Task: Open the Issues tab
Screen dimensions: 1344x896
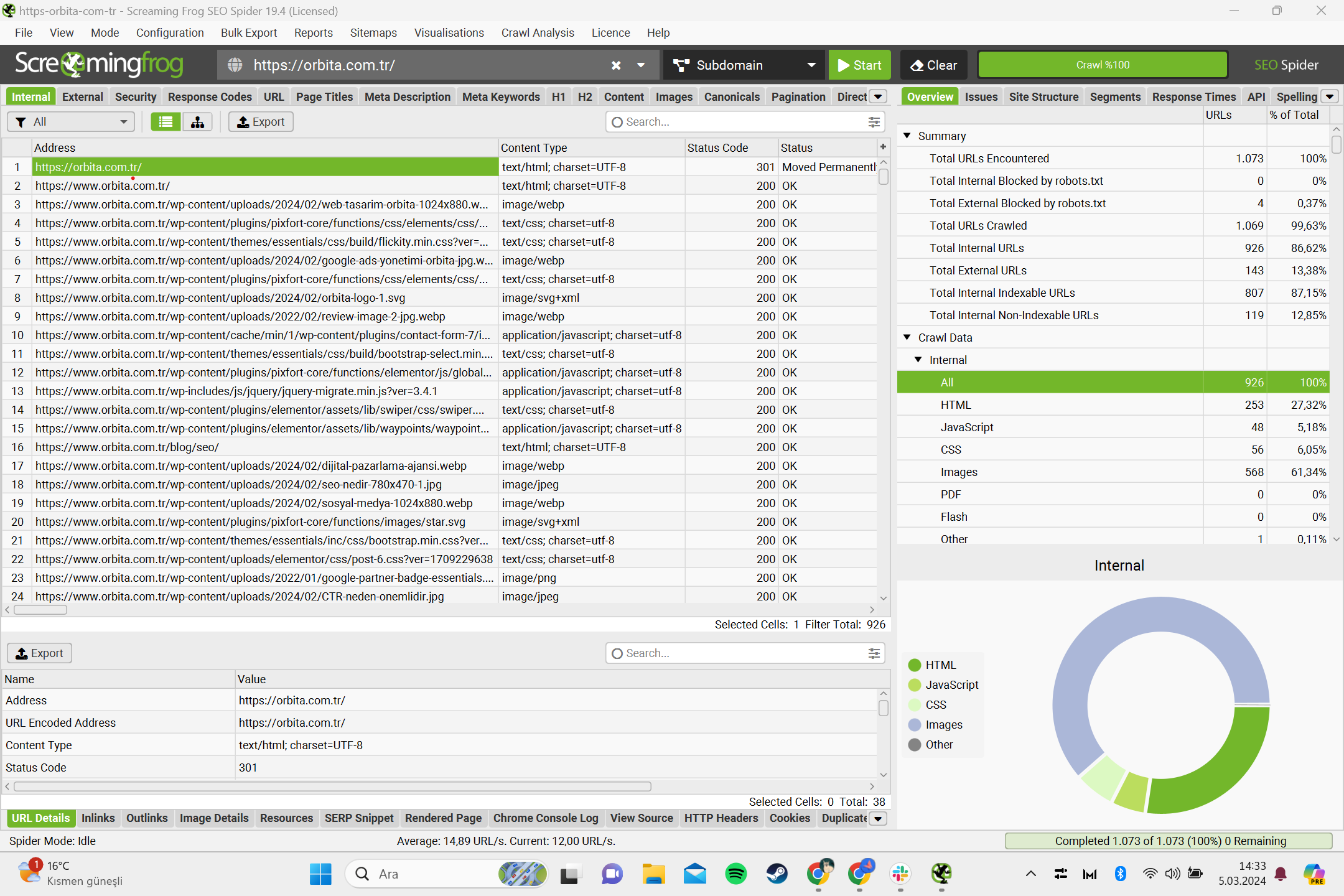Action: 981,96
